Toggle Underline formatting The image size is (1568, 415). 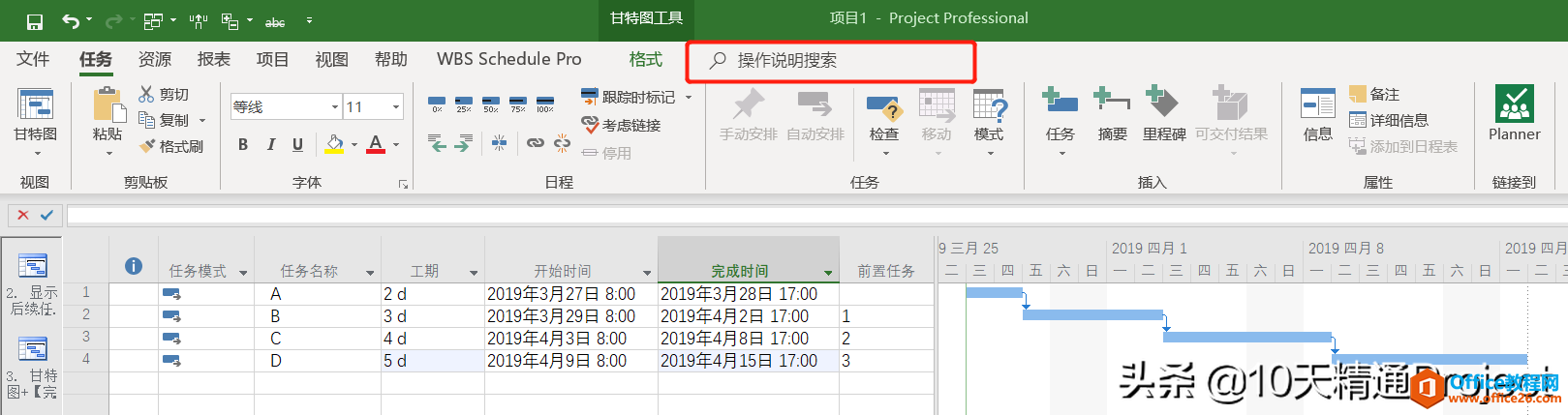click(297, 144)
